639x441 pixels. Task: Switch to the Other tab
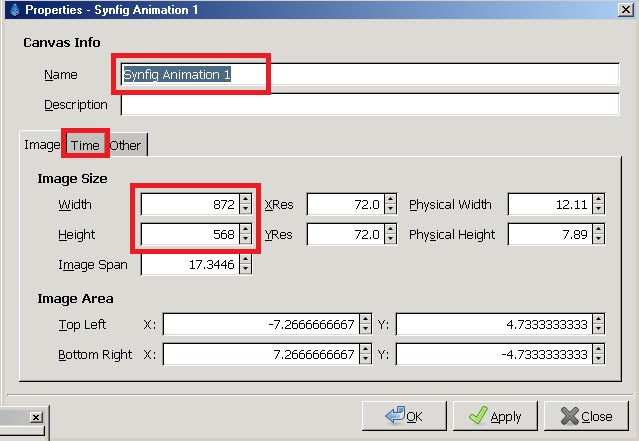pyautogui.click(x=126, y=145)
